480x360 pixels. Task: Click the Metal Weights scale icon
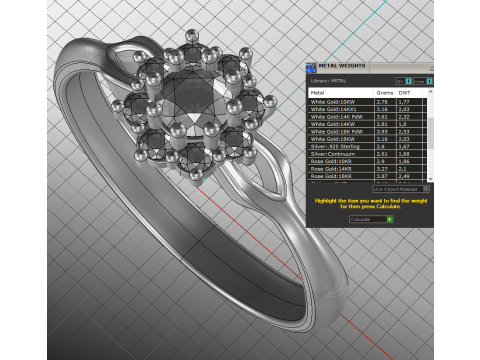[311, 67]
